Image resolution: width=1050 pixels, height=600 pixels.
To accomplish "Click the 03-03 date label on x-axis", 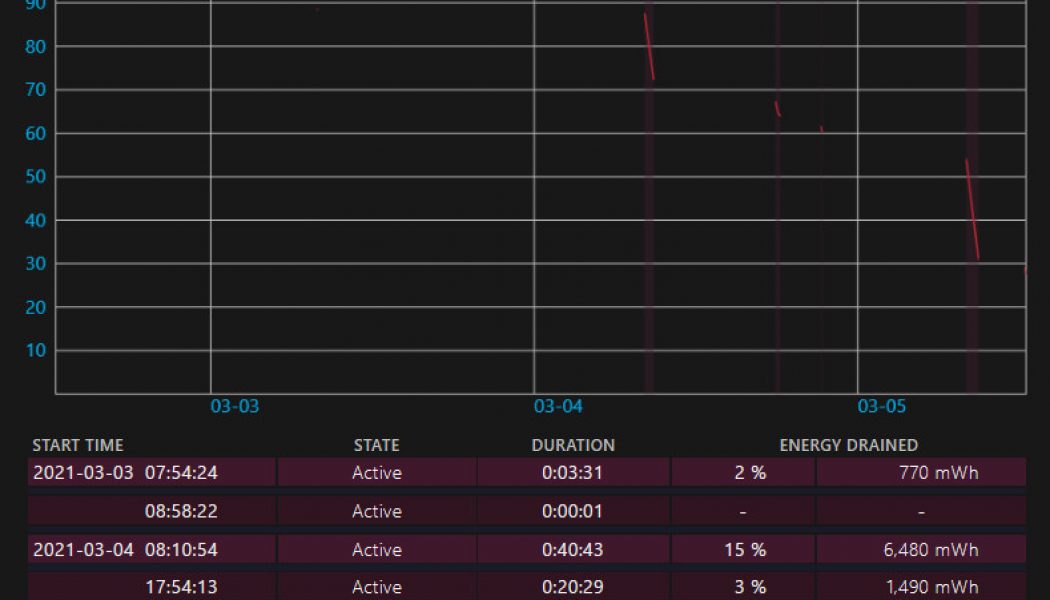I will [237, 406].
